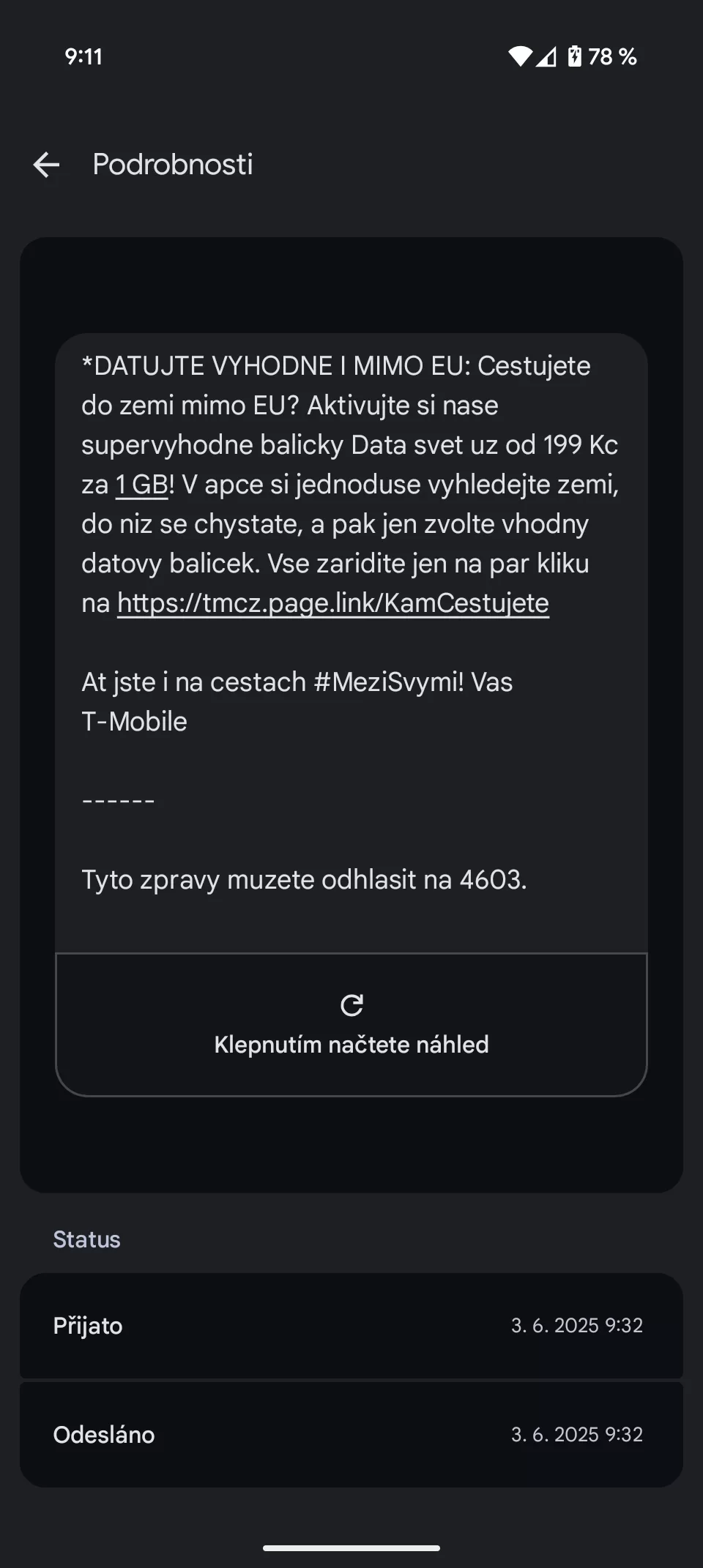Screen dimensions: 703x1568
Task: Tap the T-Mobile signature text
Action: coord(134,722)
